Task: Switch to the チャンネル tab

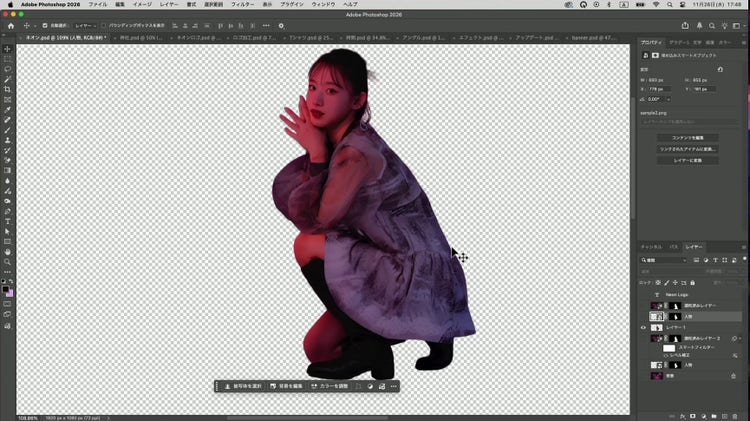Action: pos(651,246)
